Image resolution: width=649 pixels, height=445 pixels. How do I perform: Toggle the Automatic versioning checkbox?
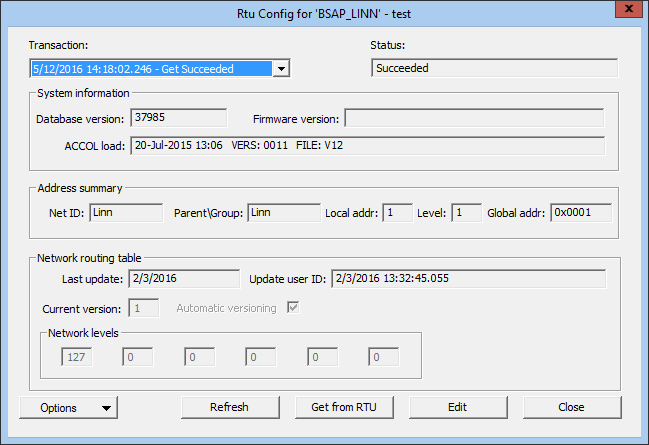click(293, 308)
